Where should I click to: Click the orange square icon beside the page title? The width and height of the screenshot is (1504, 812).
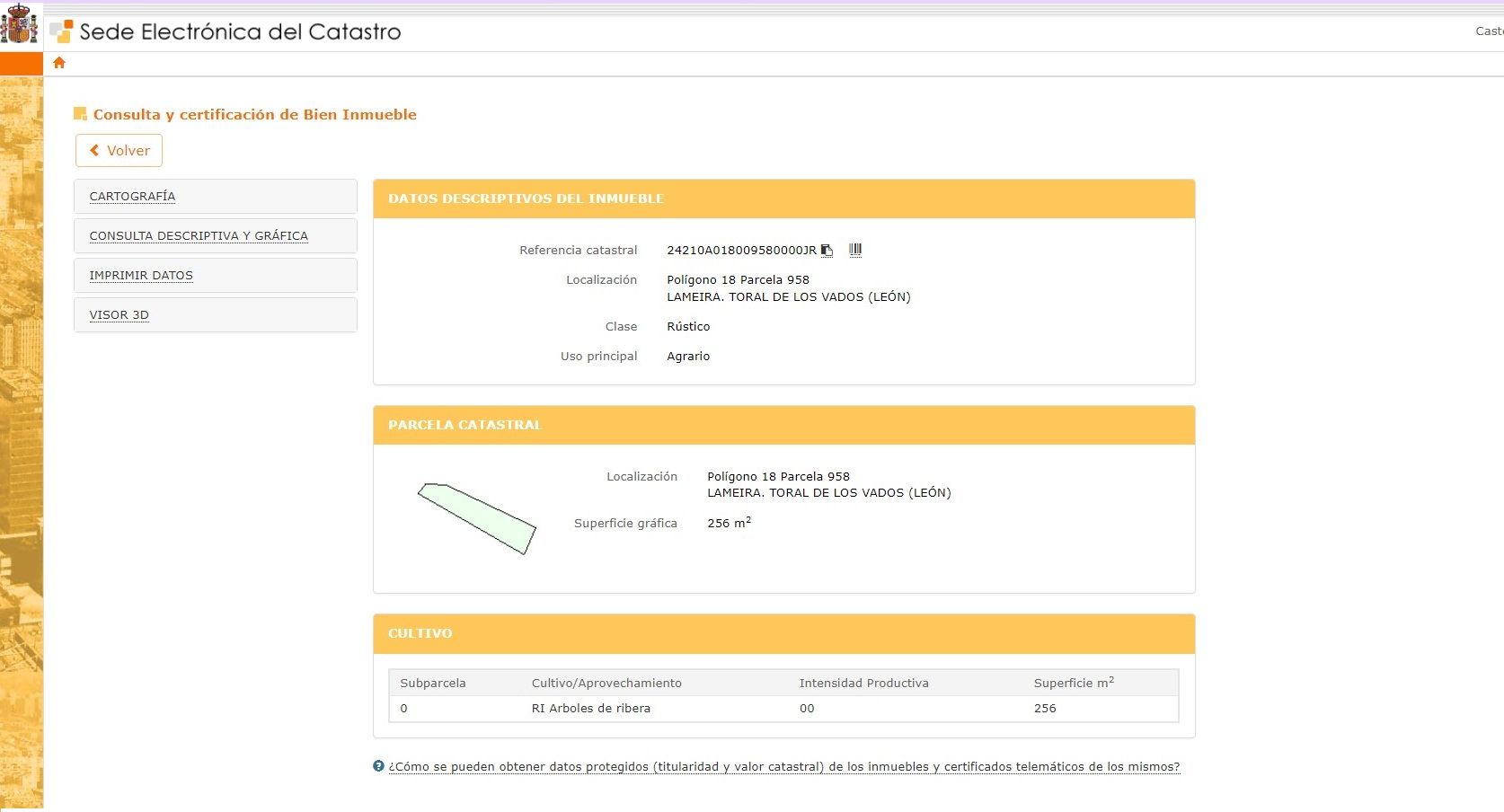(x=80, y=113)
